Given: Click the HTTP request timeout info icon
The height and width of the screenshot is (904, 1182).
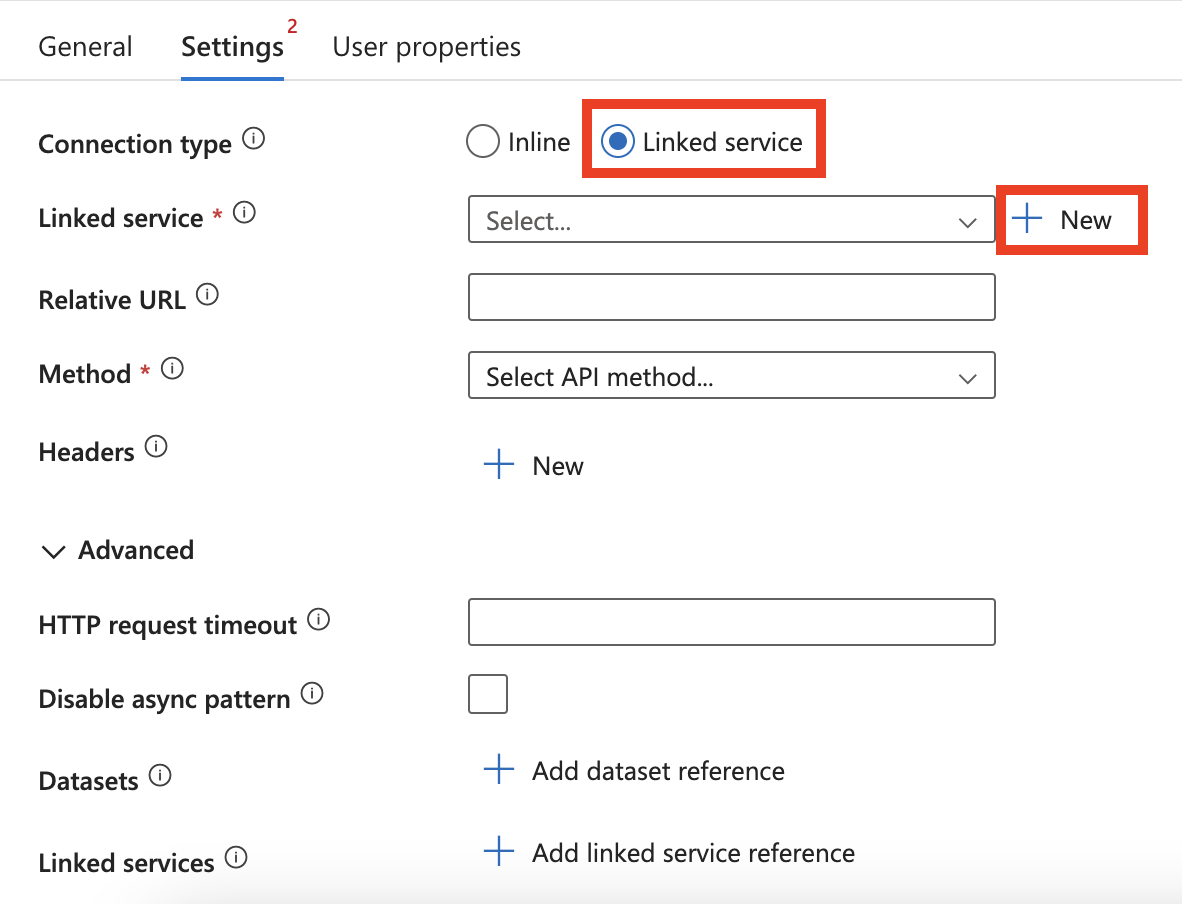Looking at the screenshot, I should point(318,619).
